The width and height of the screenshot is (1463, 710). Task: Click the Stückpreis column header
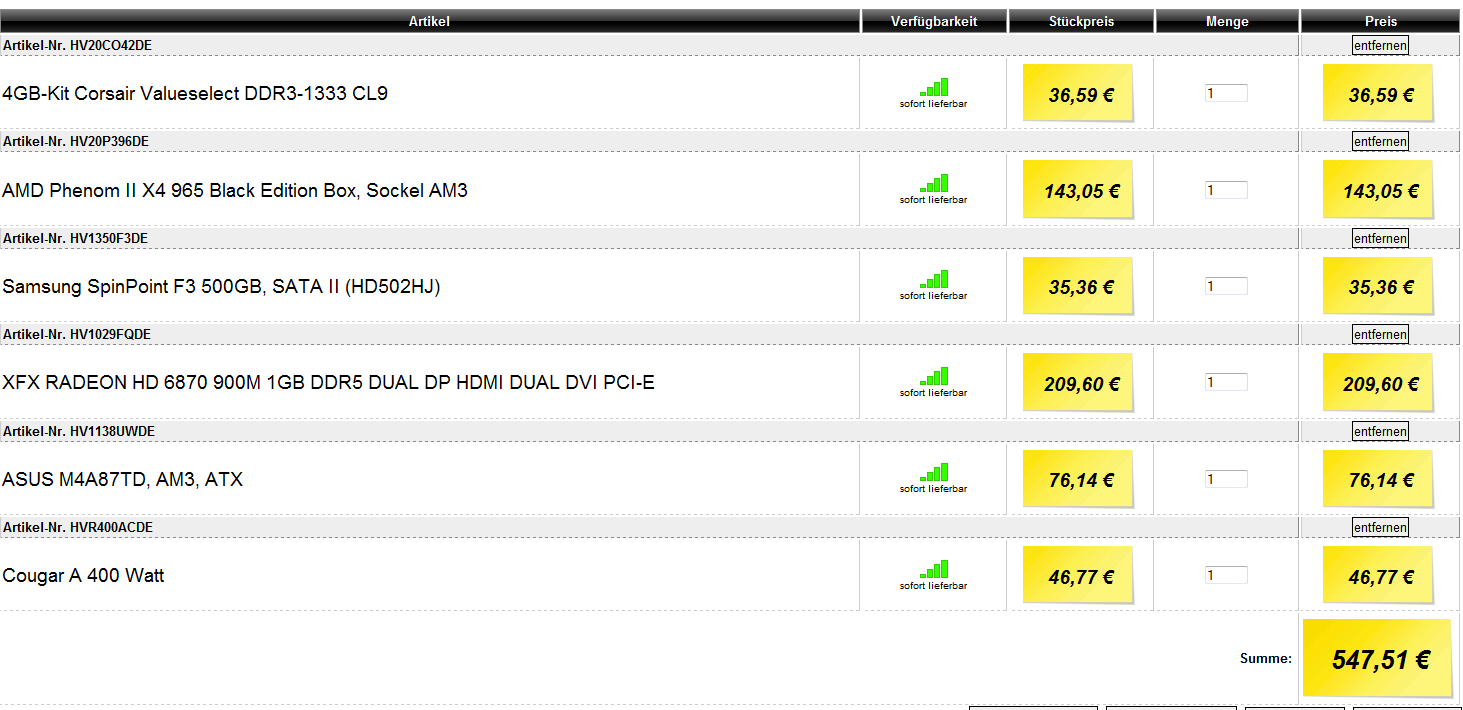[x=1081, y=21]
